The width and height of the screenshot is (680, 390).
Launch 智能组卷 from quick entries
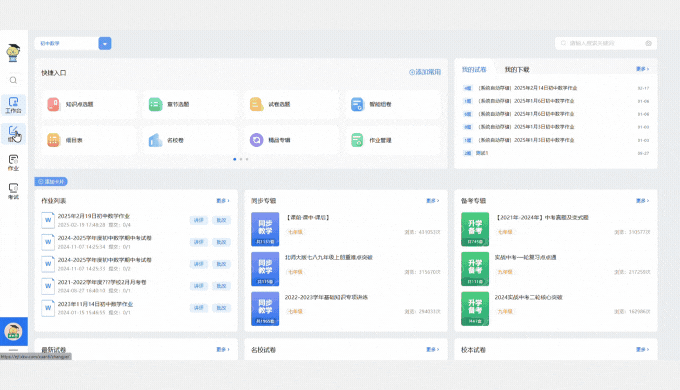pyautogui.click(x=393, y=104)
